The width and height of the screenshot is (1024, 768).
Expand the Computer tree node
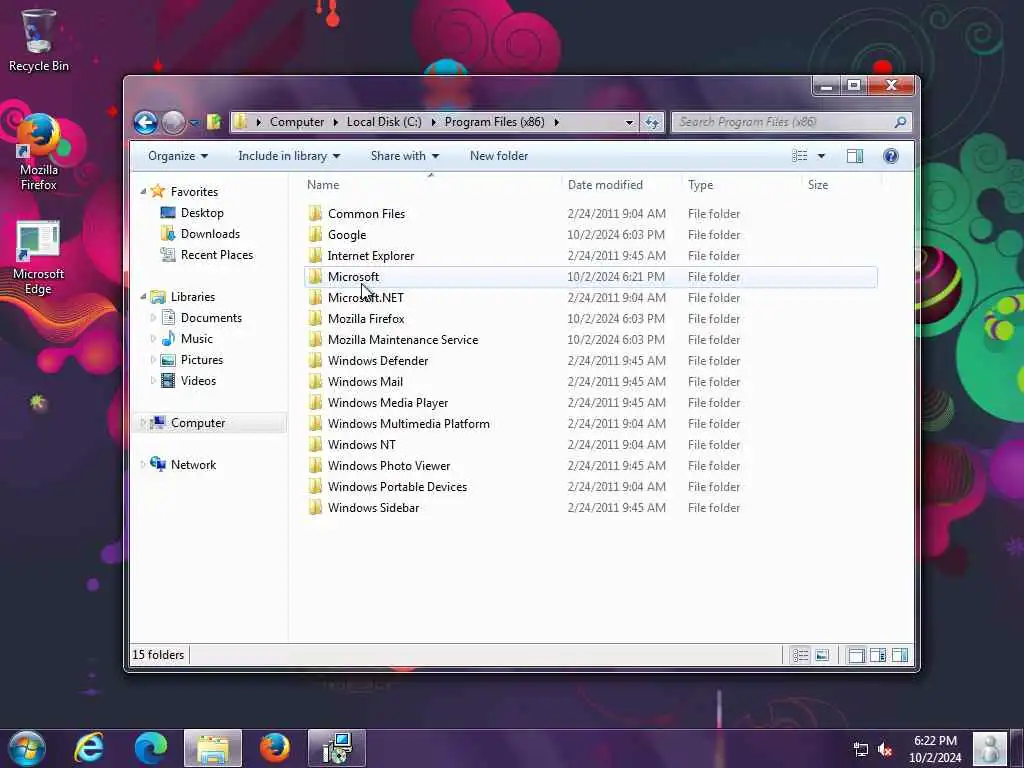pos(143,423)
